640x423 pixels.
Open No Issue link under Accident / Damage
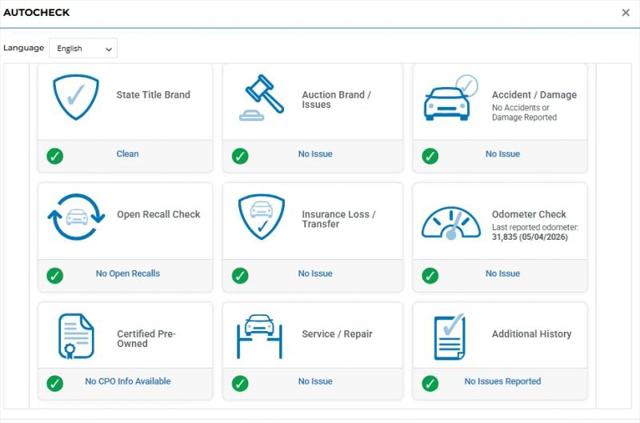503,154
